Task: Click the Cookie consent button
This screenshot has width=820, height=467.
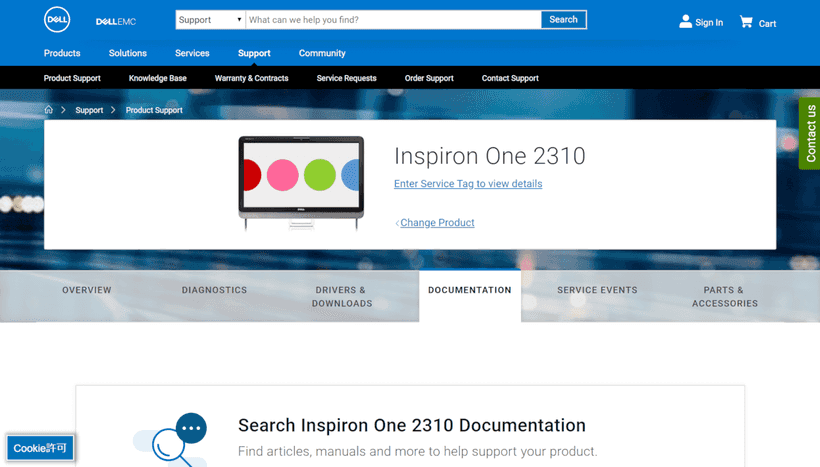Action: coord(40,448)
